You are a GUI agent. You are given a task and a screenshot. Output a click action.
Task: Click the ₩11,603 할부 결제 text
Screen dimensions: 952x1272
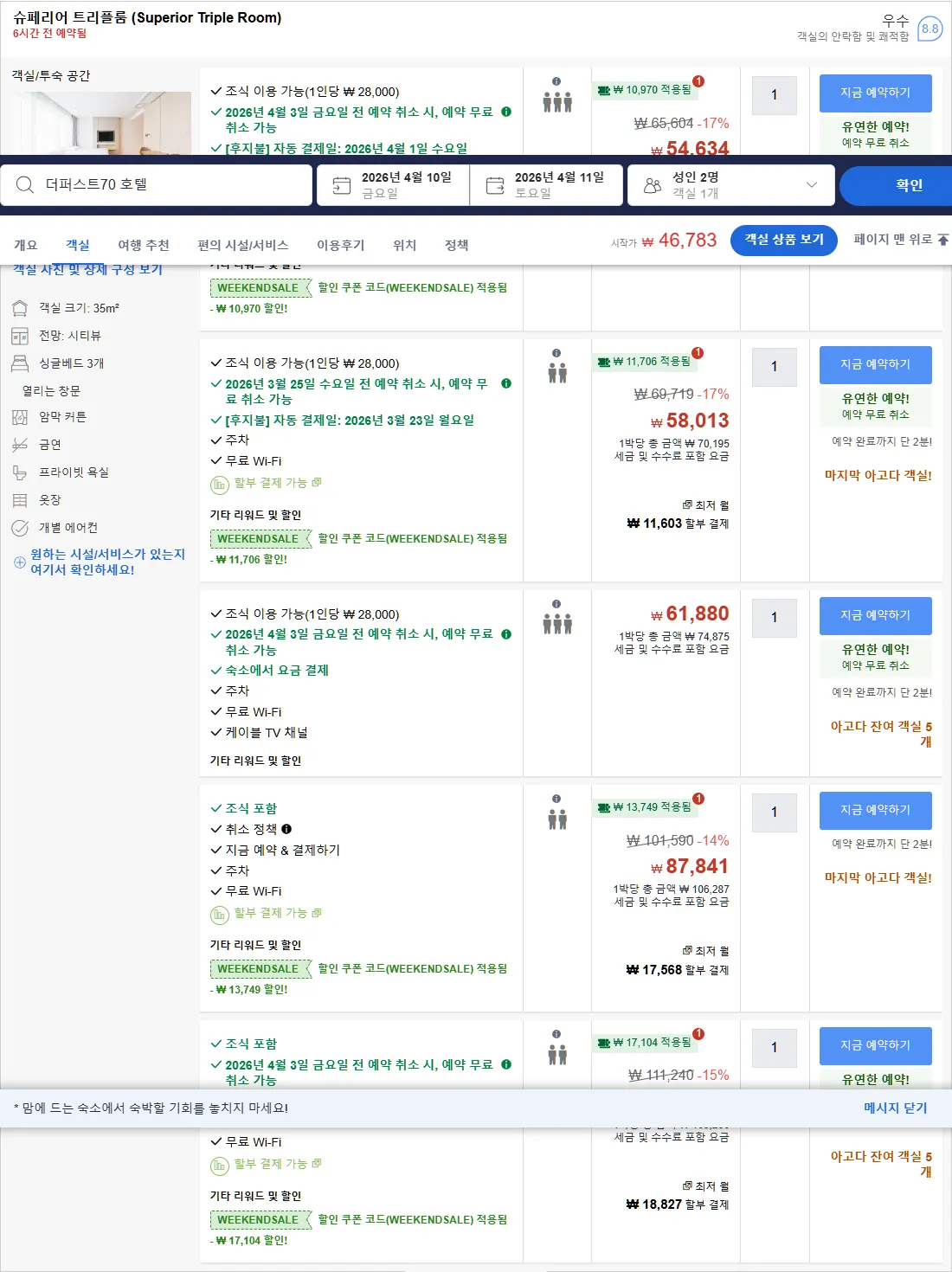[x=678, y=524]
